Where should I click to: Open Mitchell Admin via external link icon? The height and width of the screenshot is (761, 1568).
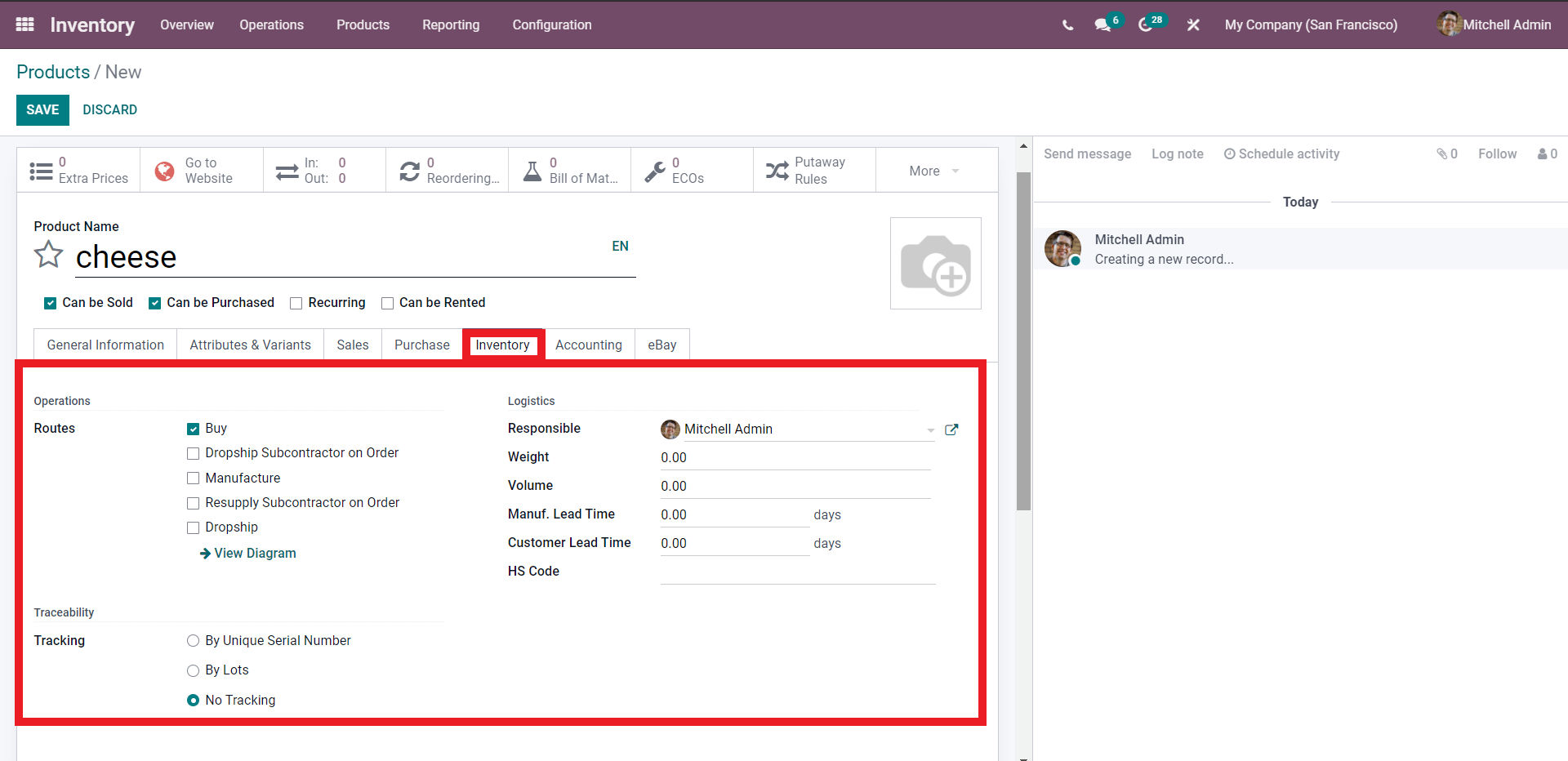pos(951,429)
